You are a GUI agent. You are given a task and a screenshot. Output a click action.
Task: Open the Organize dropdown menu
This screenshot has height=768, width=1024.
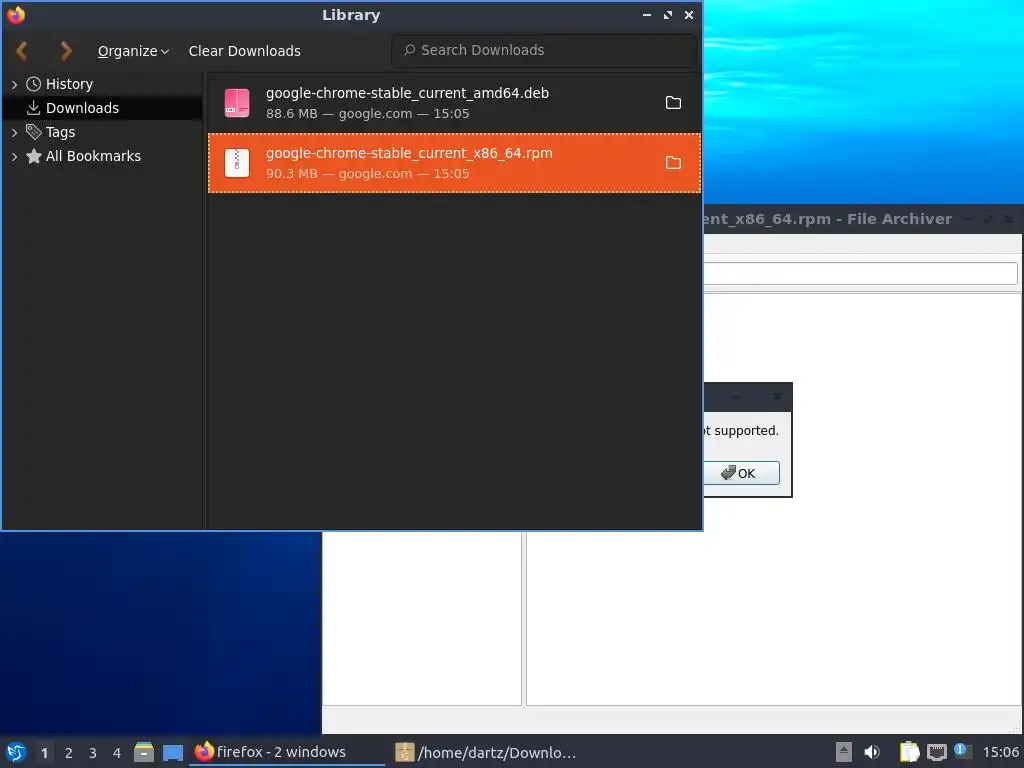coord(133,51)
